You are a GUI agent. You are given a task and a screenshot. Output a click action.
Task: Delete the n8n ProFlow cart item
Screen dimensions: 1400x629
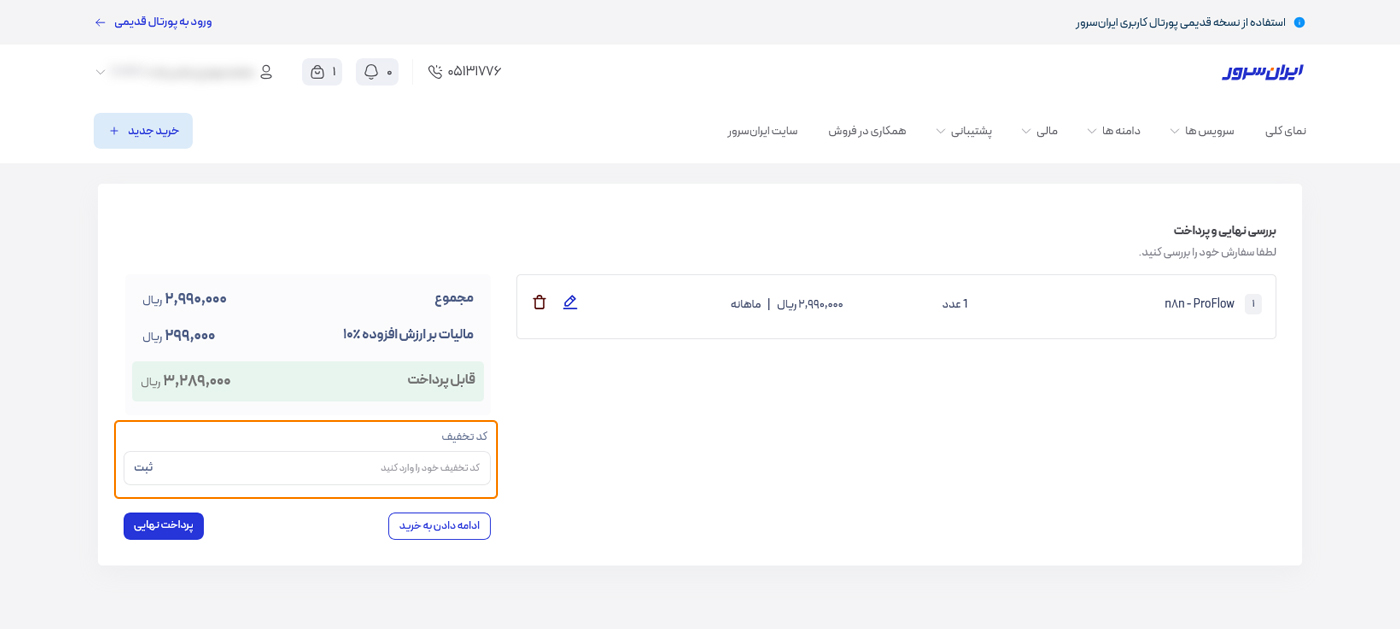click(539, 302)
